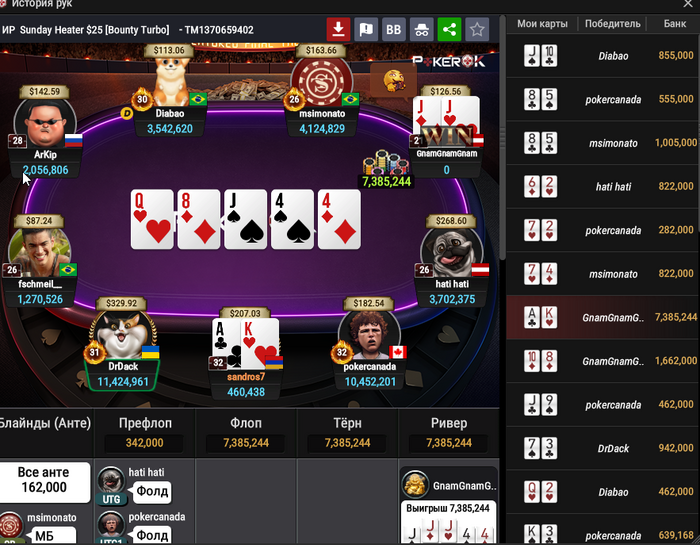This screenshot has height=548, width=700.
Task: Open the Флоп street column
Action: 246,432
